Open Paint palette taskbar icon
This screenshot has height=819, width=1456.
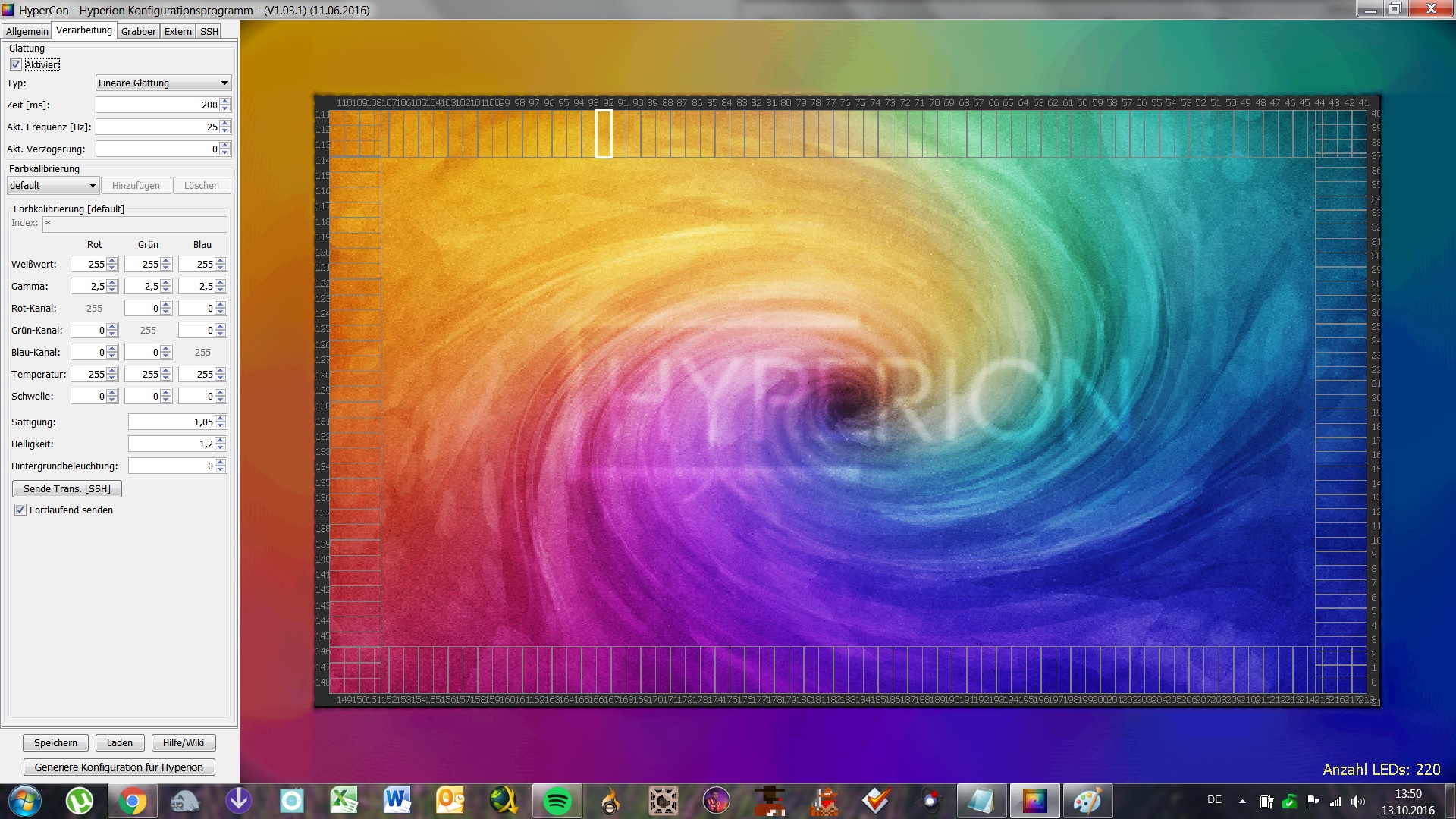1087,801
